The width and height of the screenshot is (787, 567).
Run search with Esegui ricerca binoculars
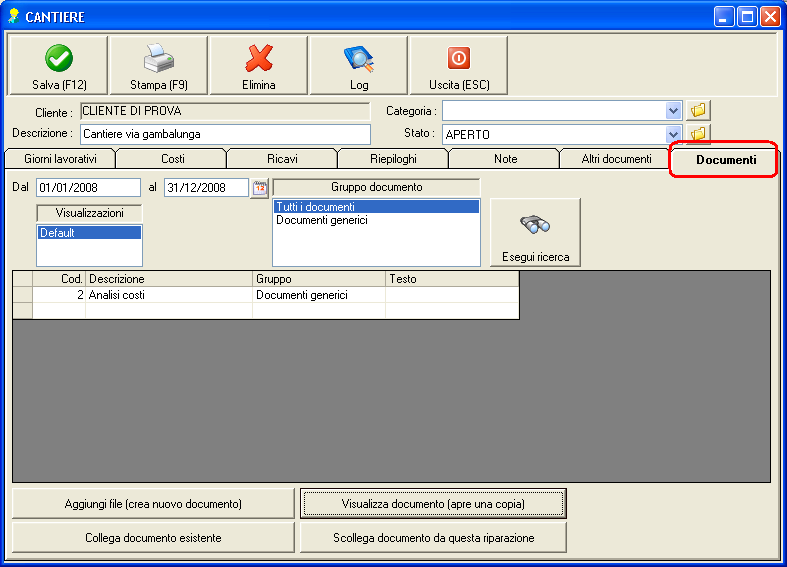(535, 232)
